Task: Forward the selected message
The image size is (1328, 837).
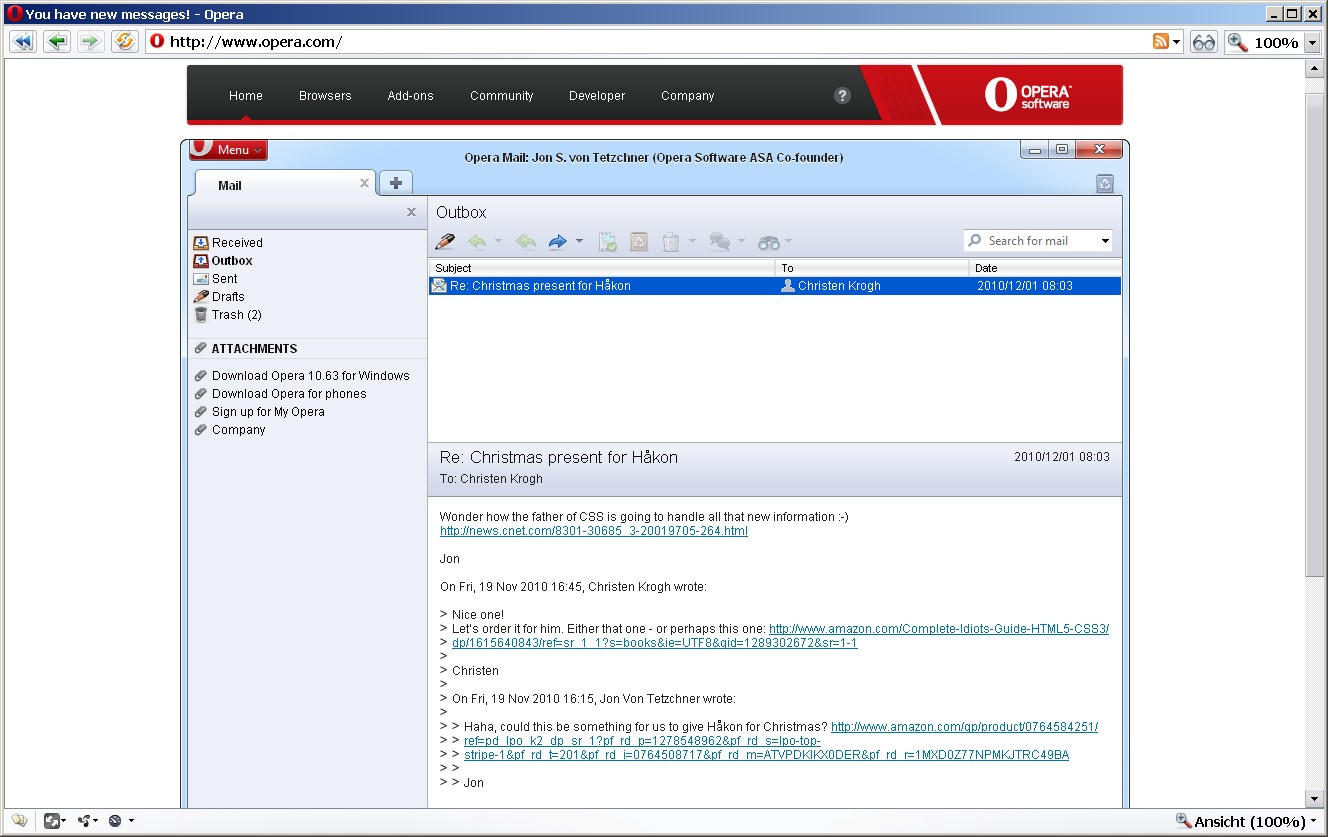Action: point(559,241)
